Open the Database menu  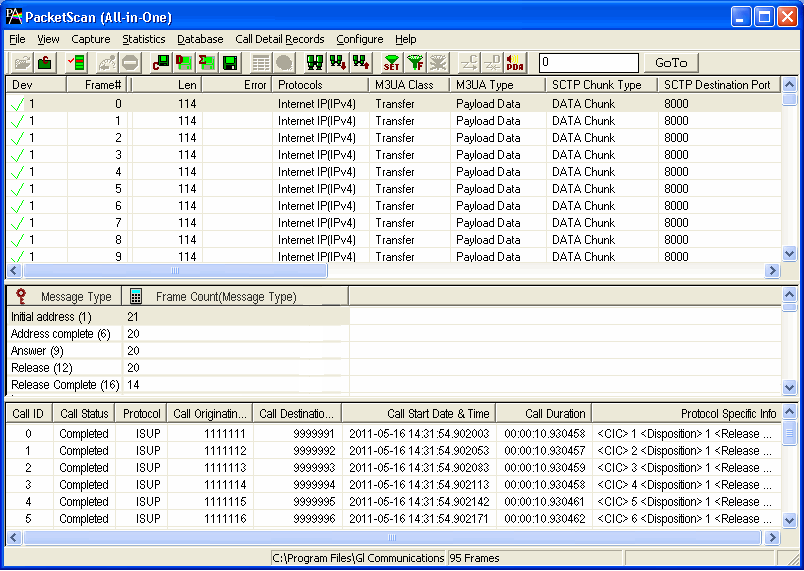tap(200, 39)
